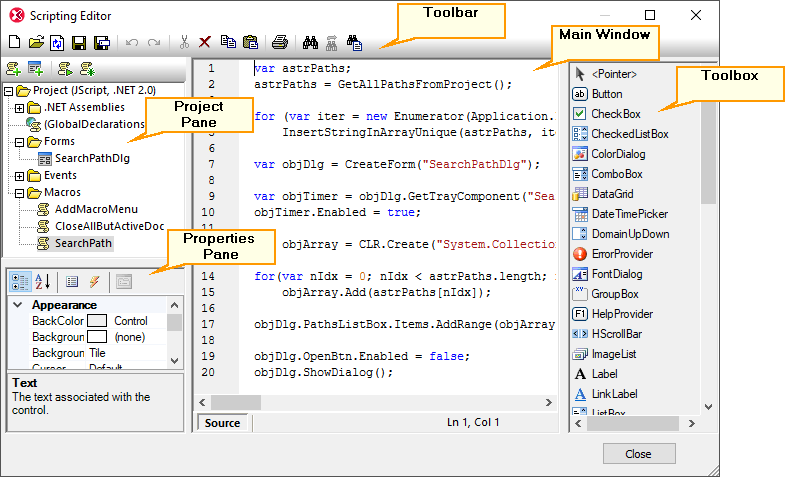Switch to the Source tab
The image size is (785, 477).
tap(222, 423)
